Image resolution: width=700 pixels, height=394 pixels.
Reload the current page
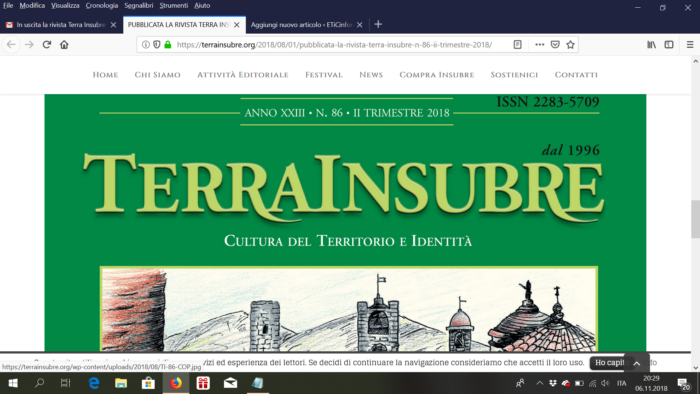(x=47, y=45)
